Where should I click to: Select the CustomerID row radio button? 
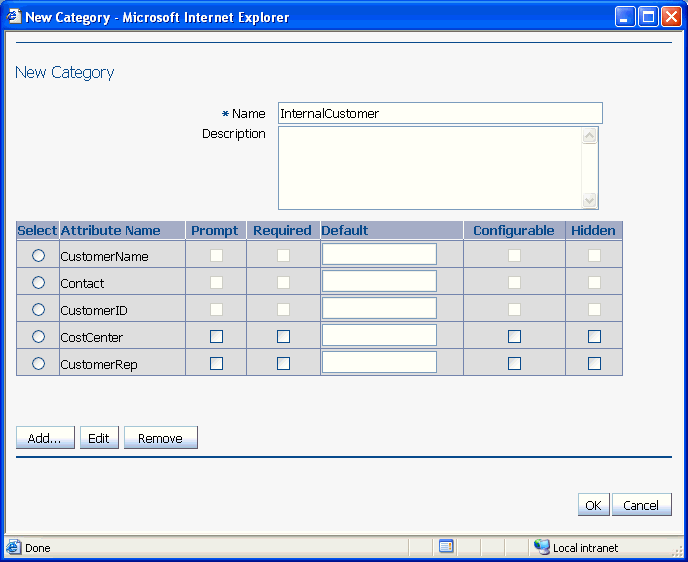pyautogui.click(x=38, y=310)
